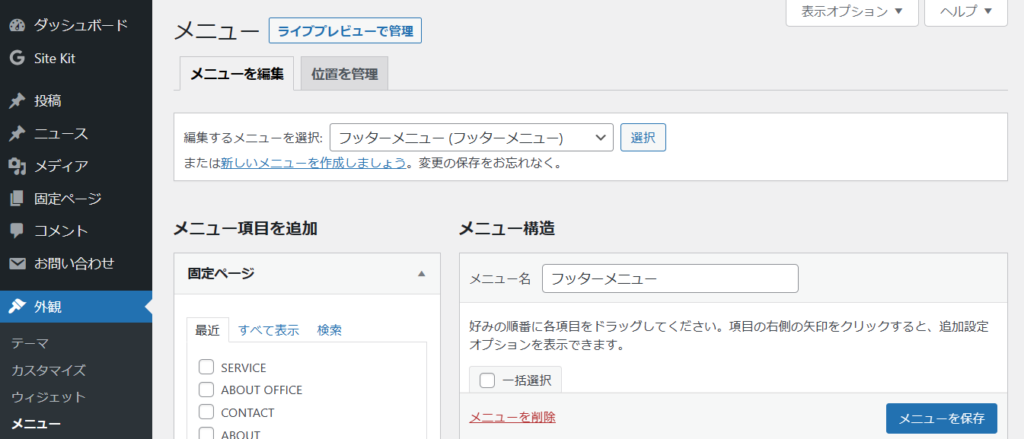
Task: Click the pushpin icon beside 投稿
Action: pyautogui.click(x=17, y=101)
